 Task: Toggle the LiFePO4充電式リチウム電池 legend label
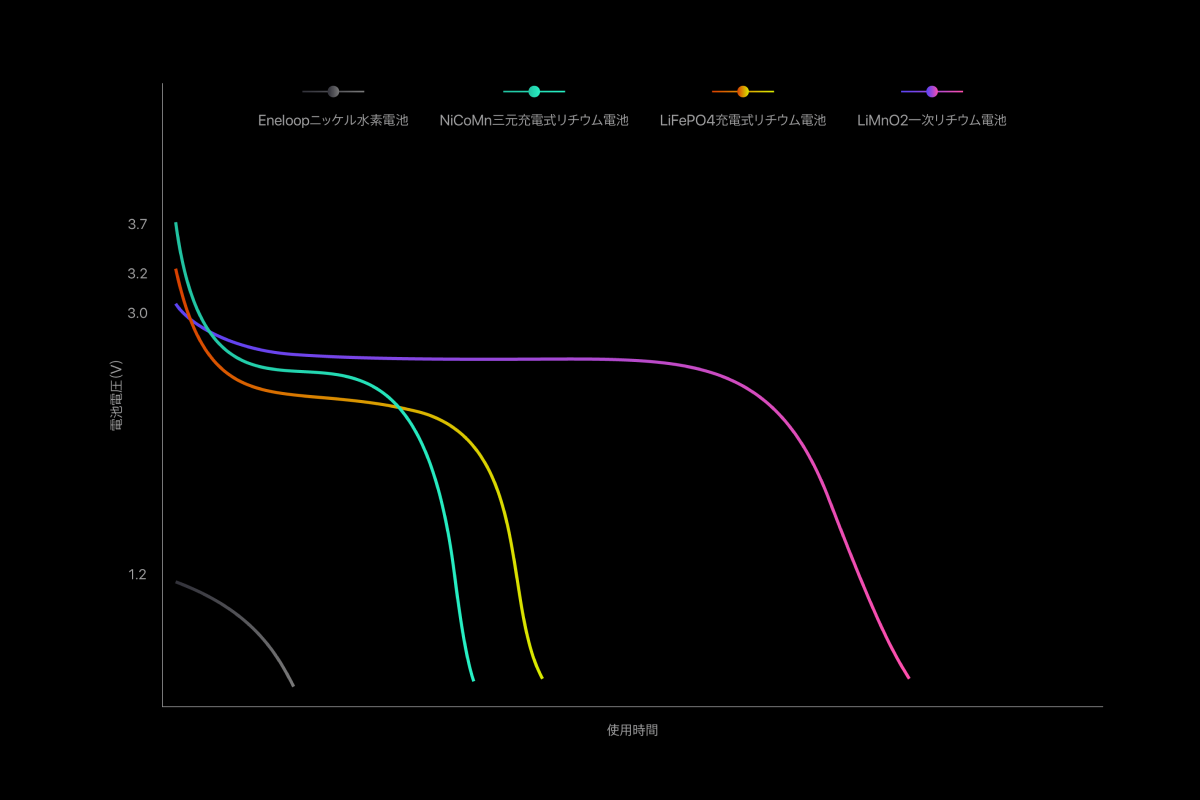[x=743, y=121]
